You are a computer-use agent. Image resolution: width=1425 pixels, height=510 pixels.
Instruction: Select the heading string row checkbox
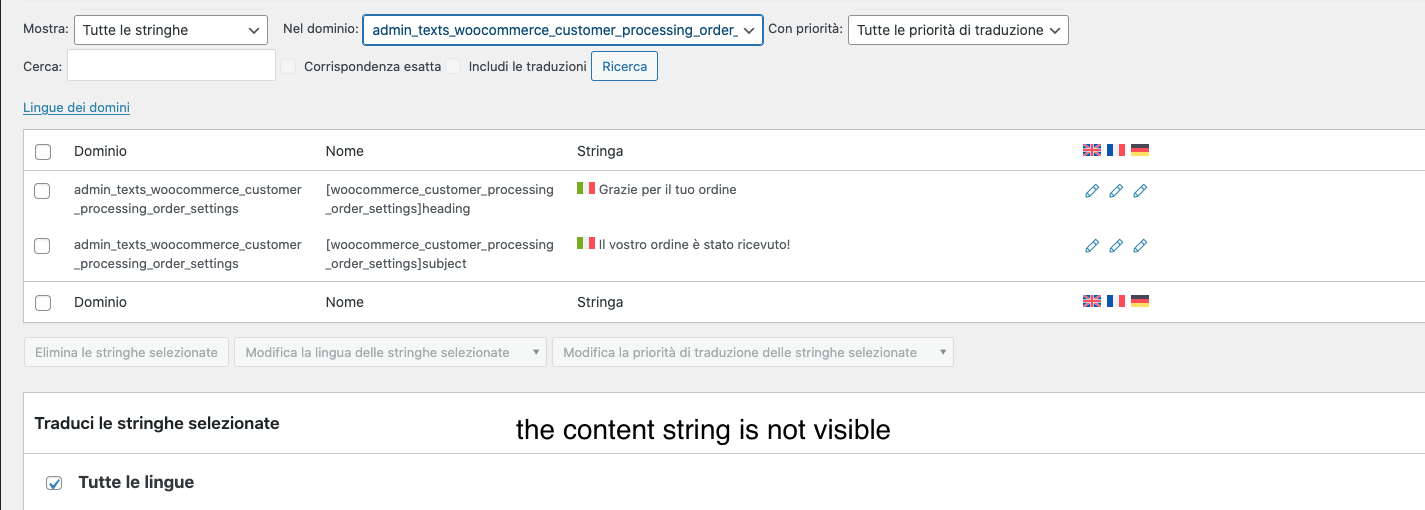(43, 191)
